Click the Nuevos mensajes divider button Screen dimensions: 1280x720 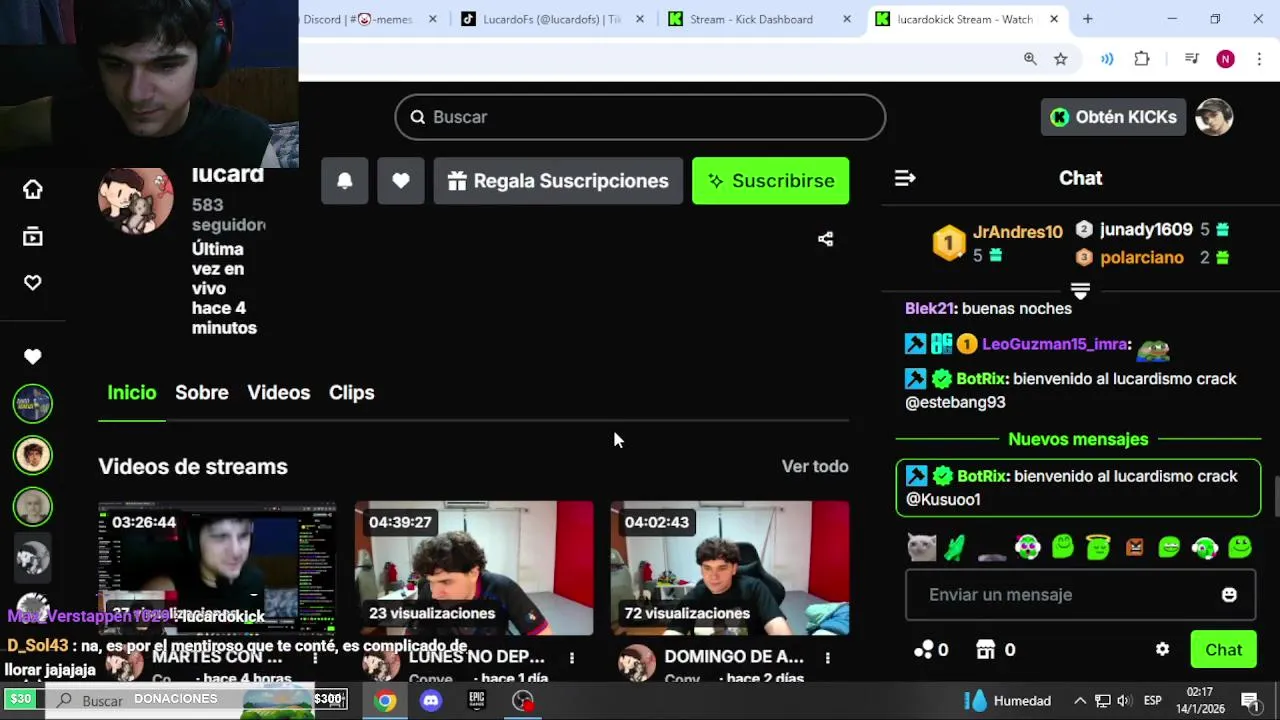(x=1078, y=439)
